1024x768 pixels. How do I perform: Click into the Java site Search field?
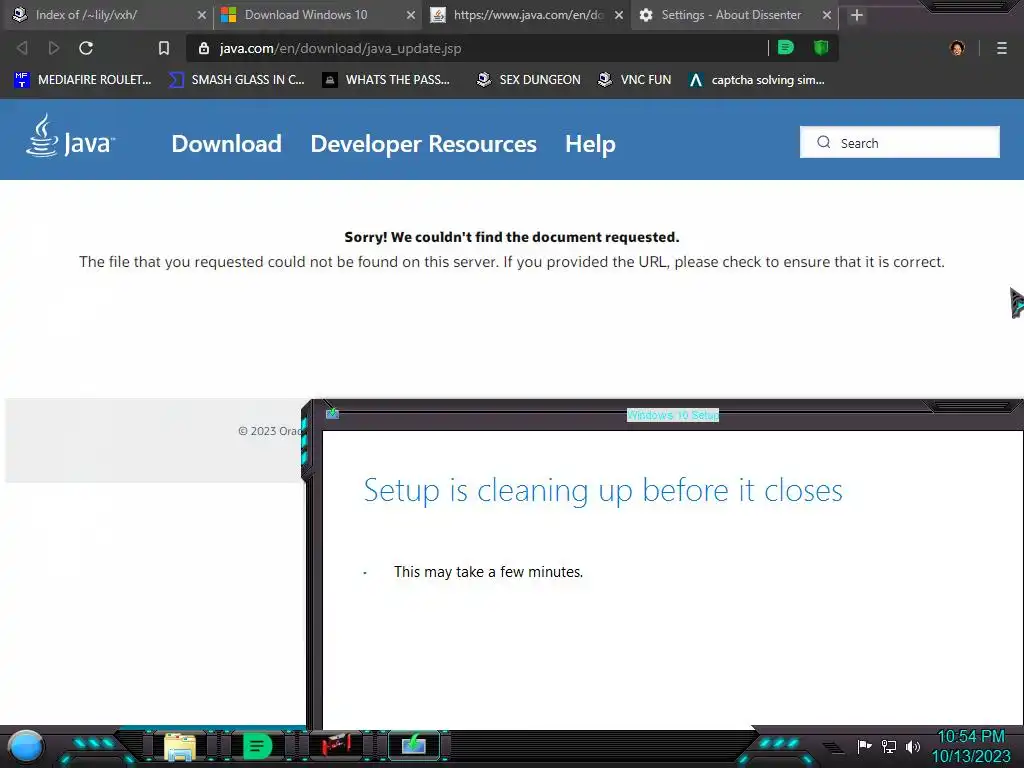tap(900, 142)
